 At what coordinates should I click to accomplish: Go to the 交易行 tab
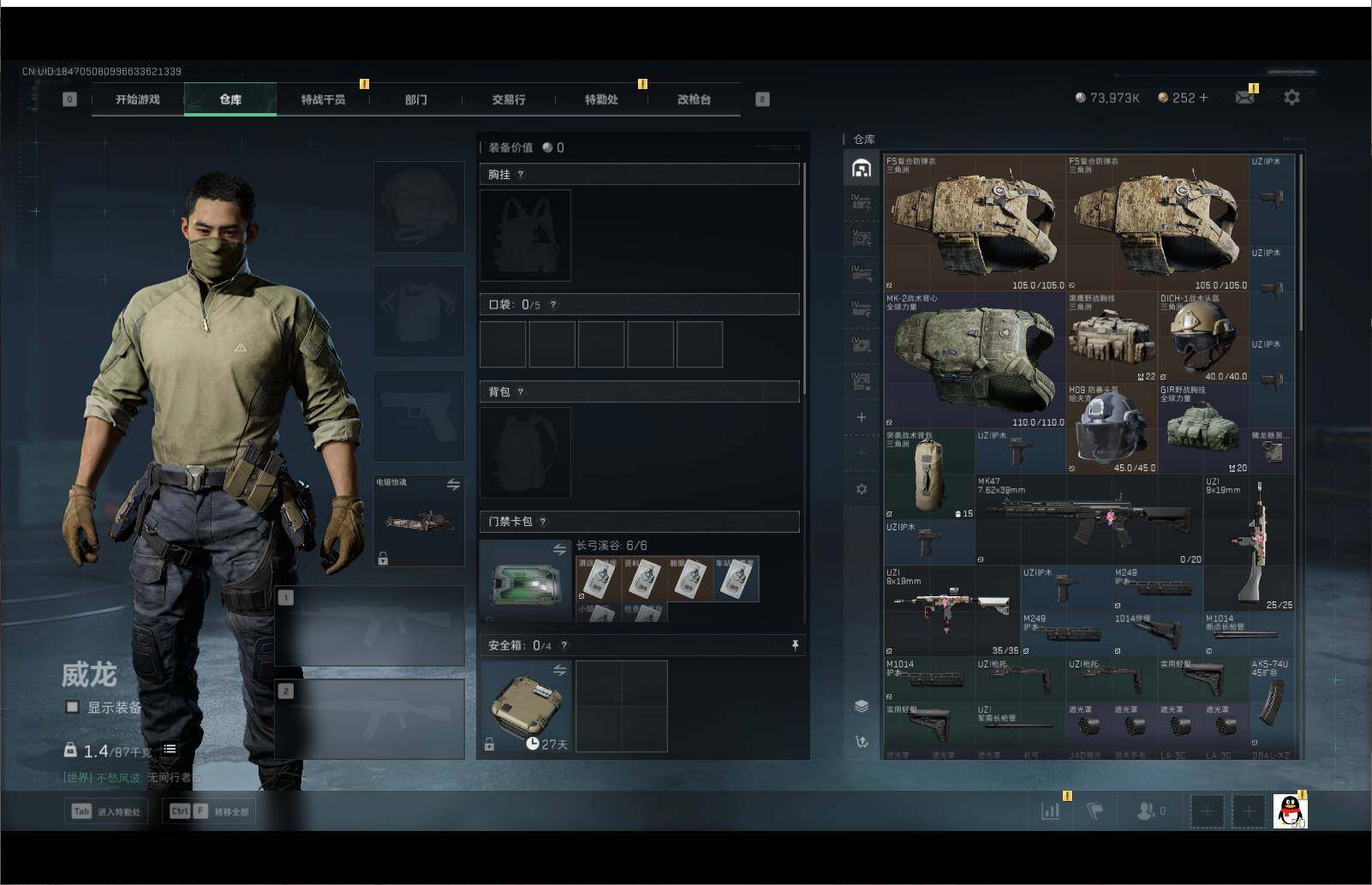click(509, 99)
